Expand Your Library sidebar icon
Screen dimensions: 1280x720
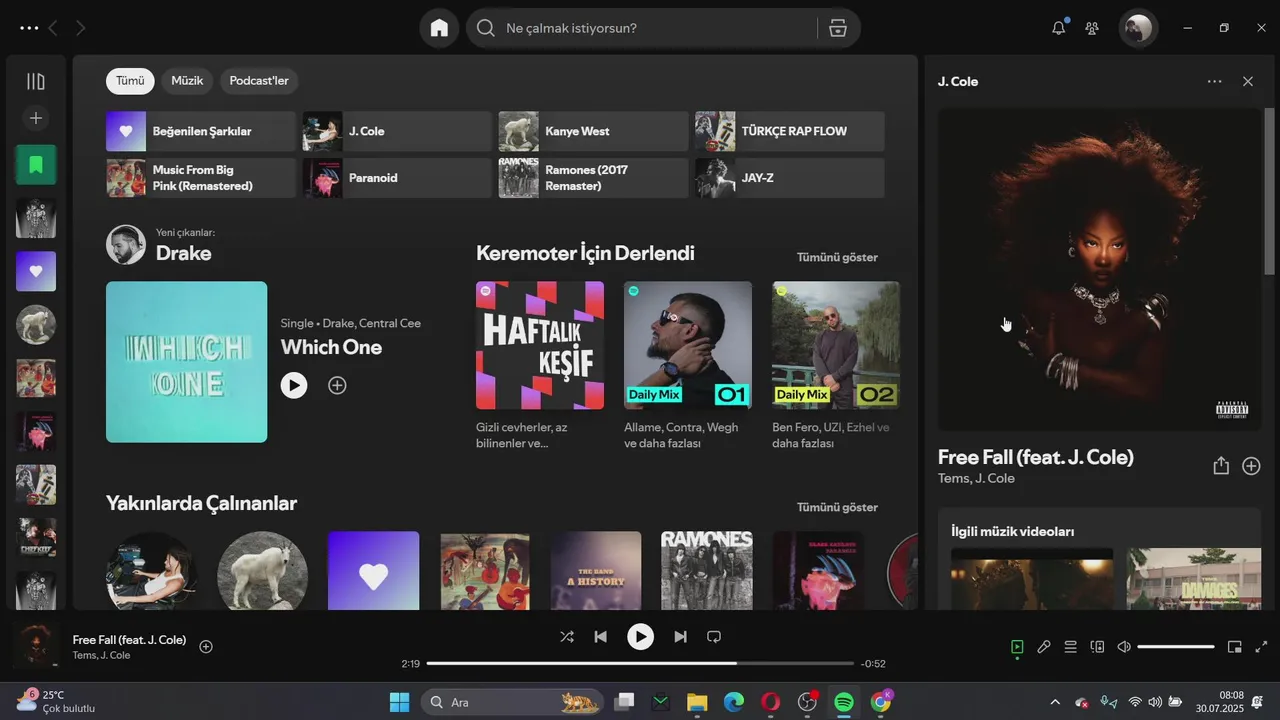[x=36, y=81]
